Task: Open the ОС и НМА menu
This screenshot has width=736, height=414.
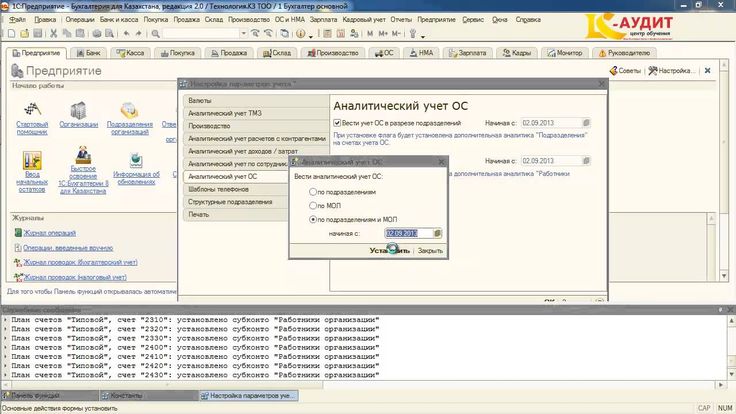Action: [290, 20]
